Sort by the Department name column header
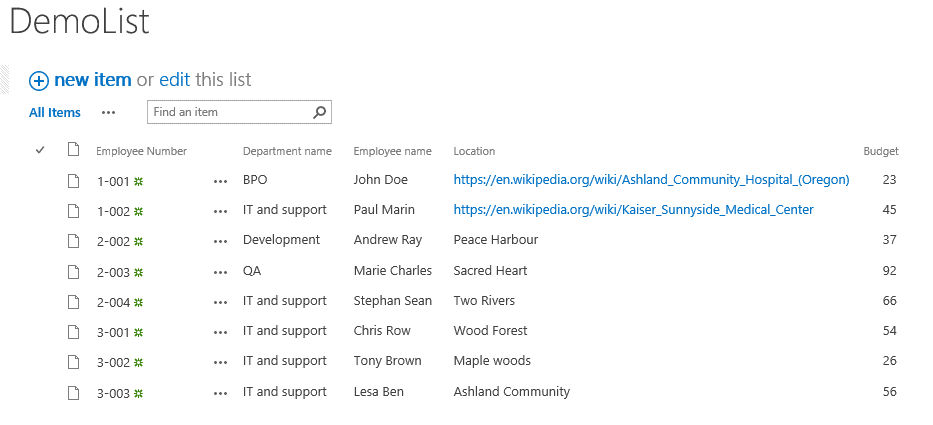 click(287, 151)
